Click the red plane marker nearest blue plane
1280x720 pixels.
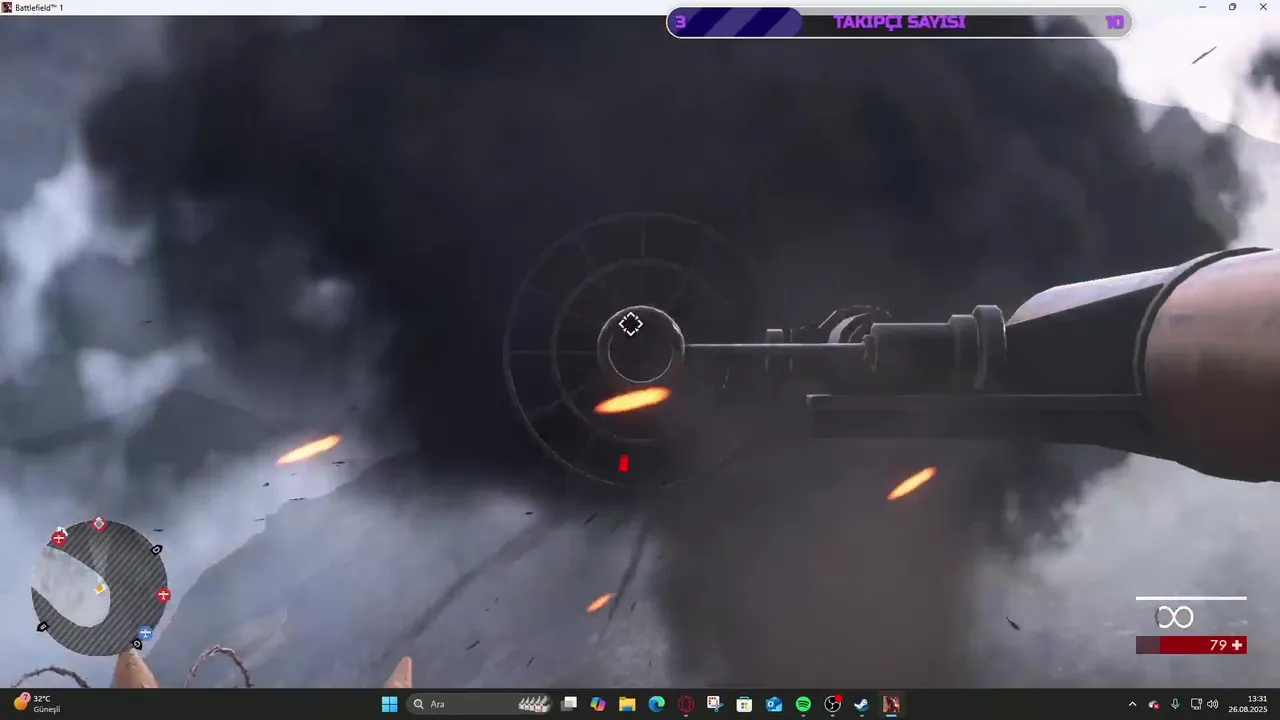pos(164,595)
